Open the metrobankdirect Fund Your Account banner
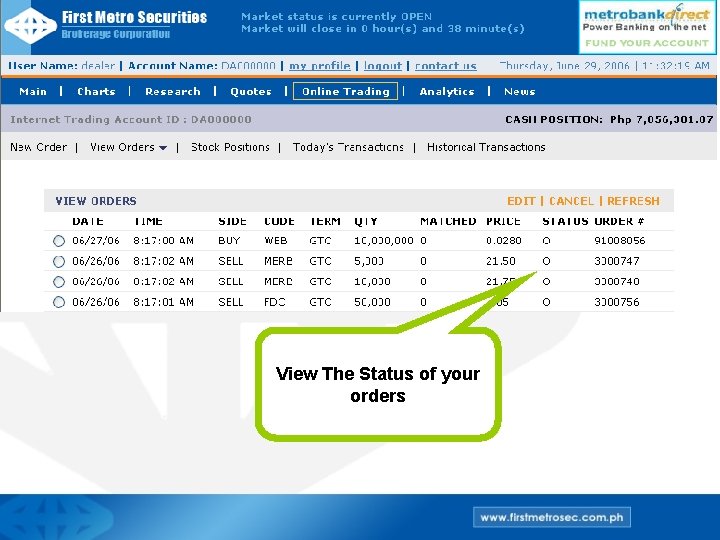Screen dimensions: 720x540 pos(647,27)
